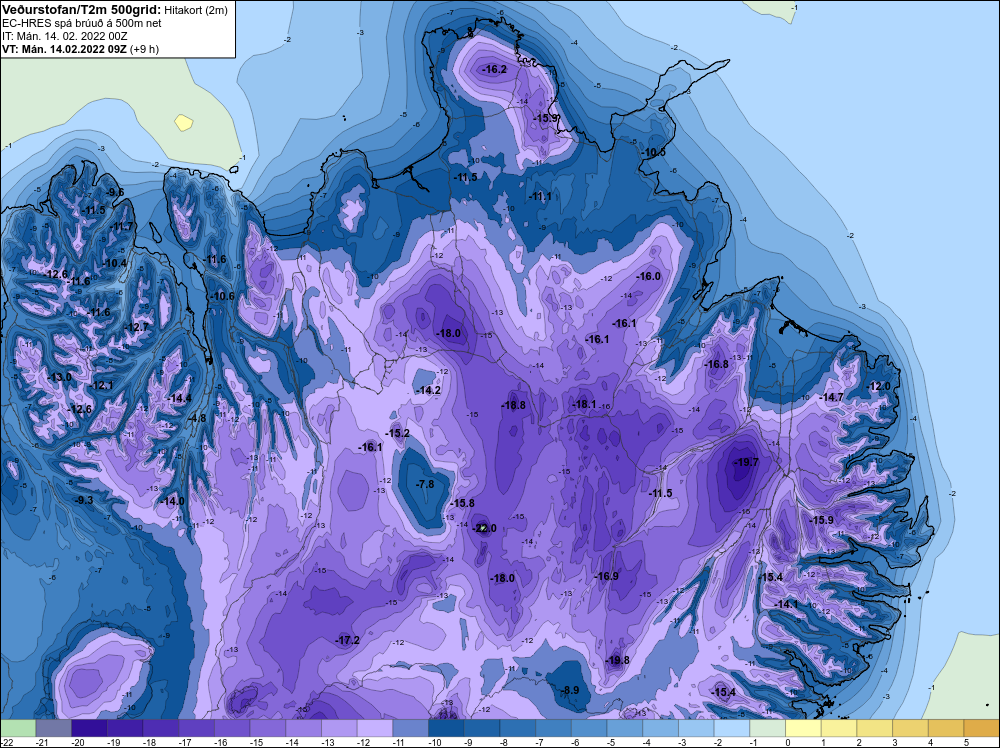The height and width of the screenshot is (748, 1000).
Task: Click the pale green-gray legend swatch above -1
Action: [768, 728]
